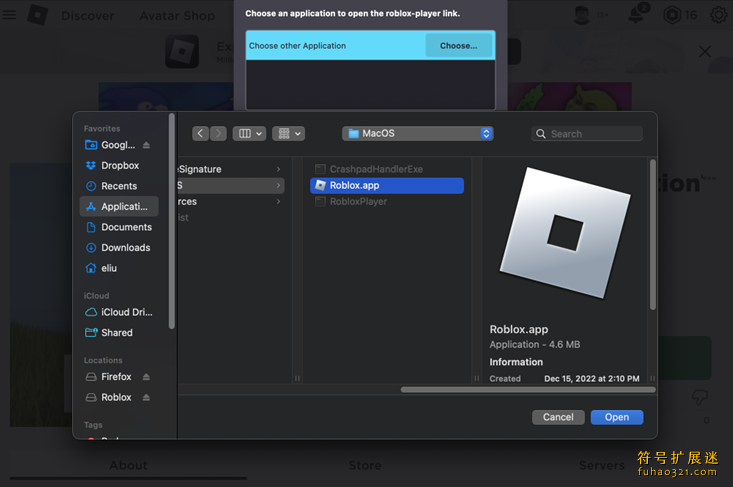Viewport: 733px width, 487px height.
Task: Open Dropbox in the sidebar
Action: pos(119,165)
